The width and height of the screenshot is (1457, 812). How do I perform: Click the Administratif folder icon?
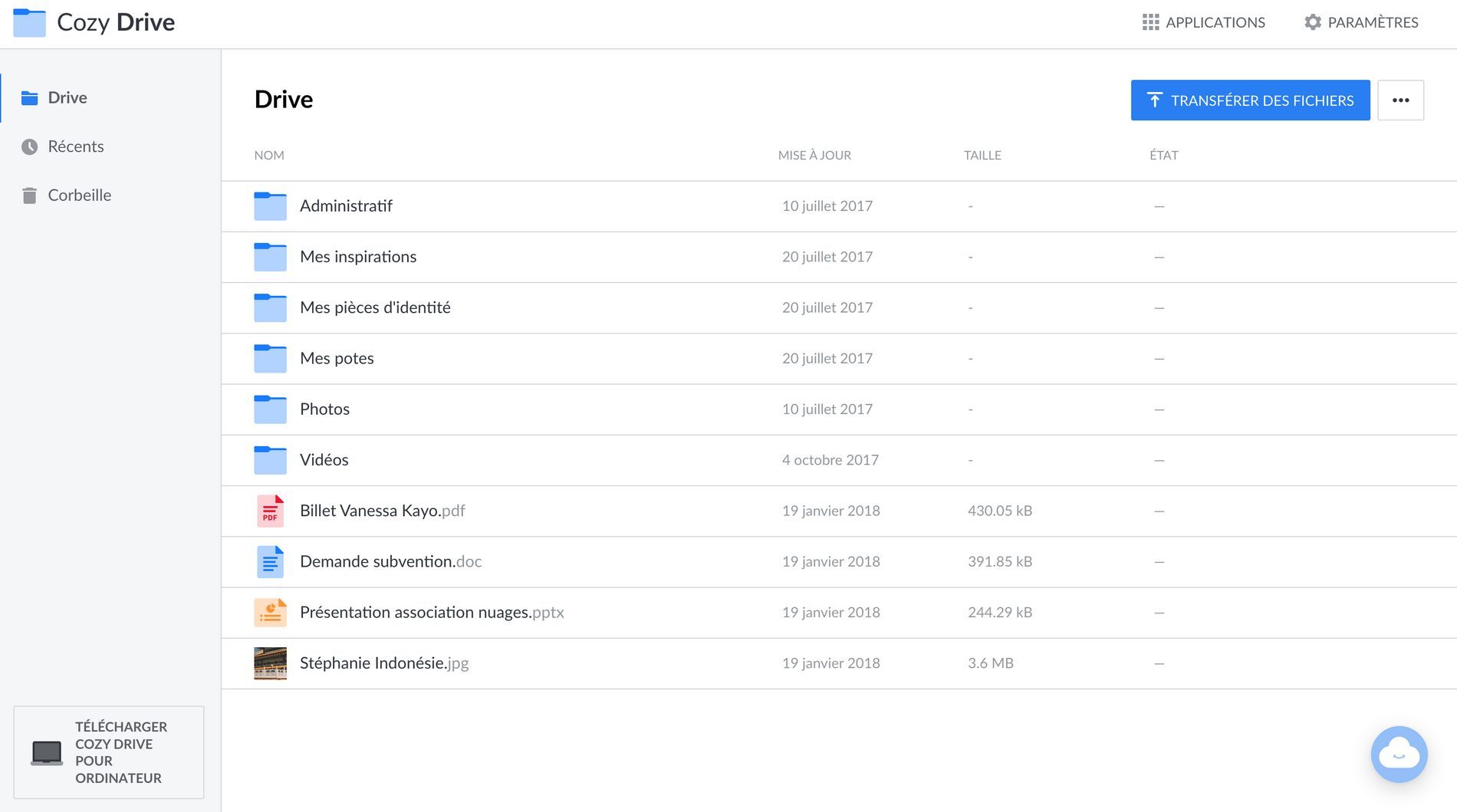click(270, 206)
